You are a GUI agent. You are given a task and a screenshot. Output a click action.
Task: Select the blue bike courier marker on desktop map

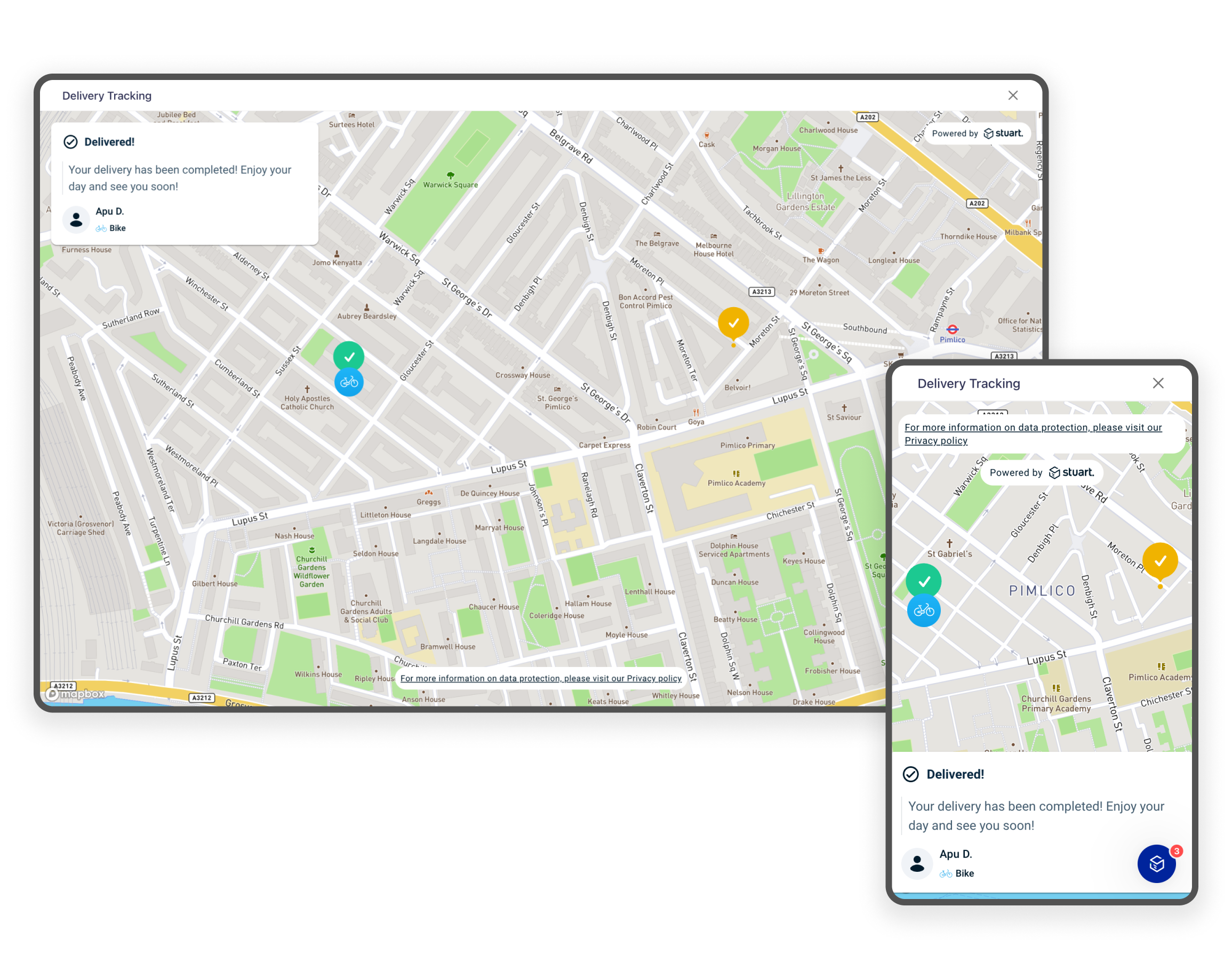[x=349, y=382]
